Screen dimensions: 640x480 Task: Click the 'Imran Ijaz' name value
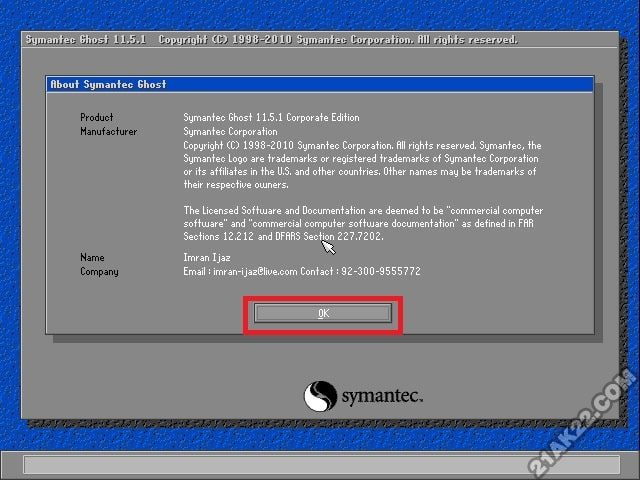[x=207, y=258]
